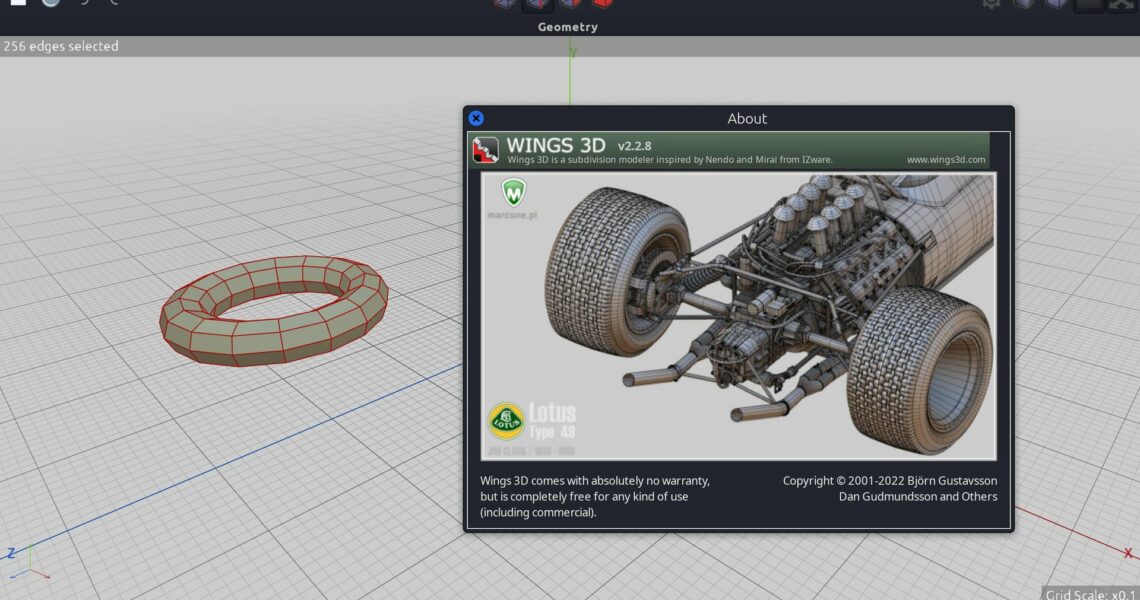Toggle axes display icon

(1121, 3)
